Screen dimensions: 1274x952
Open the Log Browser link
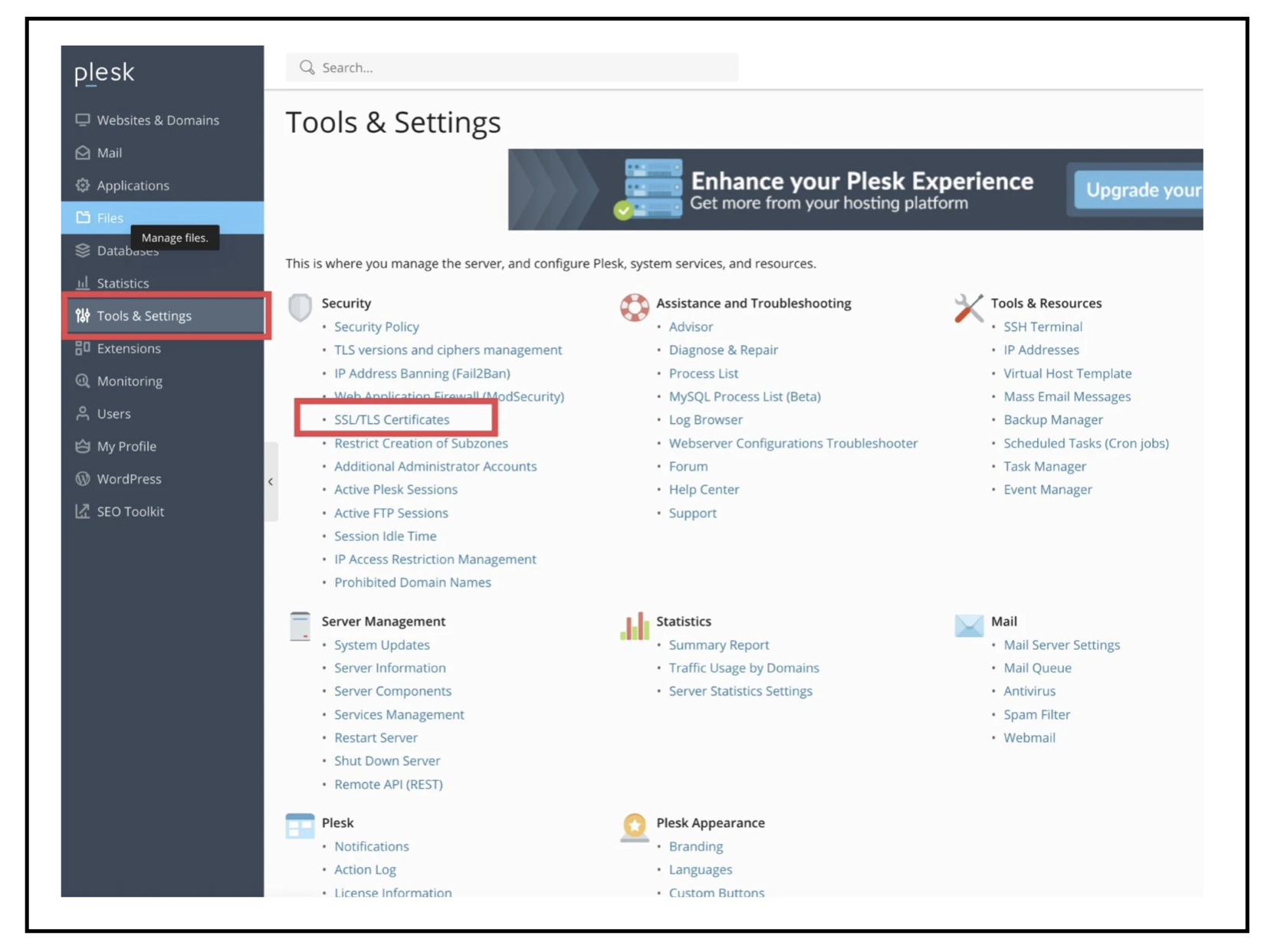pos(705,419)
